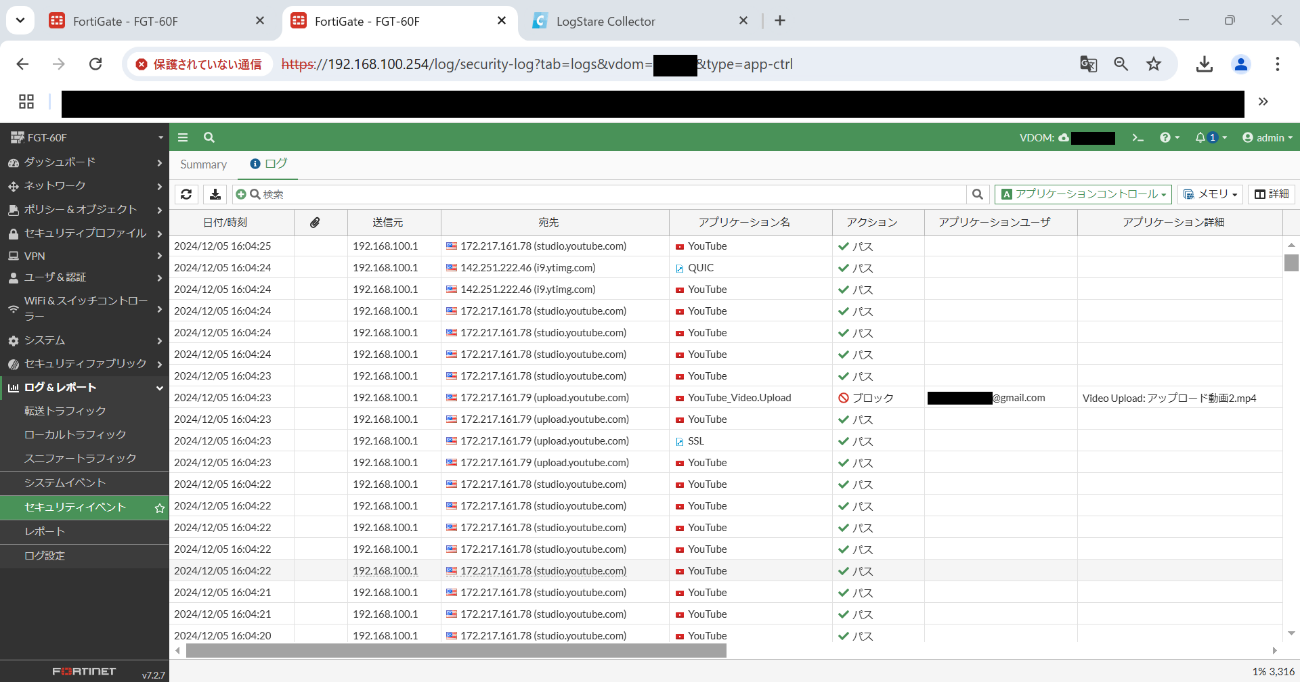
Task: Switch to the Summary tab
Action: [203, 164]
